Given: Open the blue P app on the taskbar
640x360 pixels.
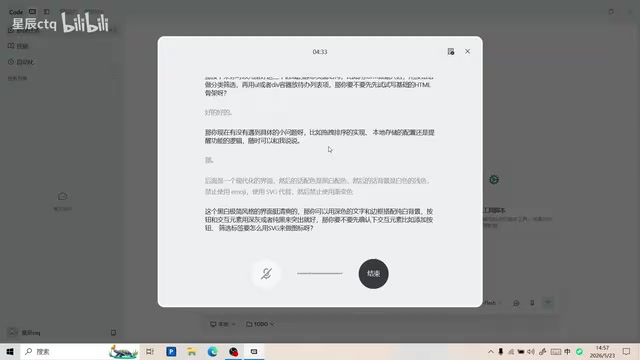Looking at the screenshot, I should click(x=171, y=351).
